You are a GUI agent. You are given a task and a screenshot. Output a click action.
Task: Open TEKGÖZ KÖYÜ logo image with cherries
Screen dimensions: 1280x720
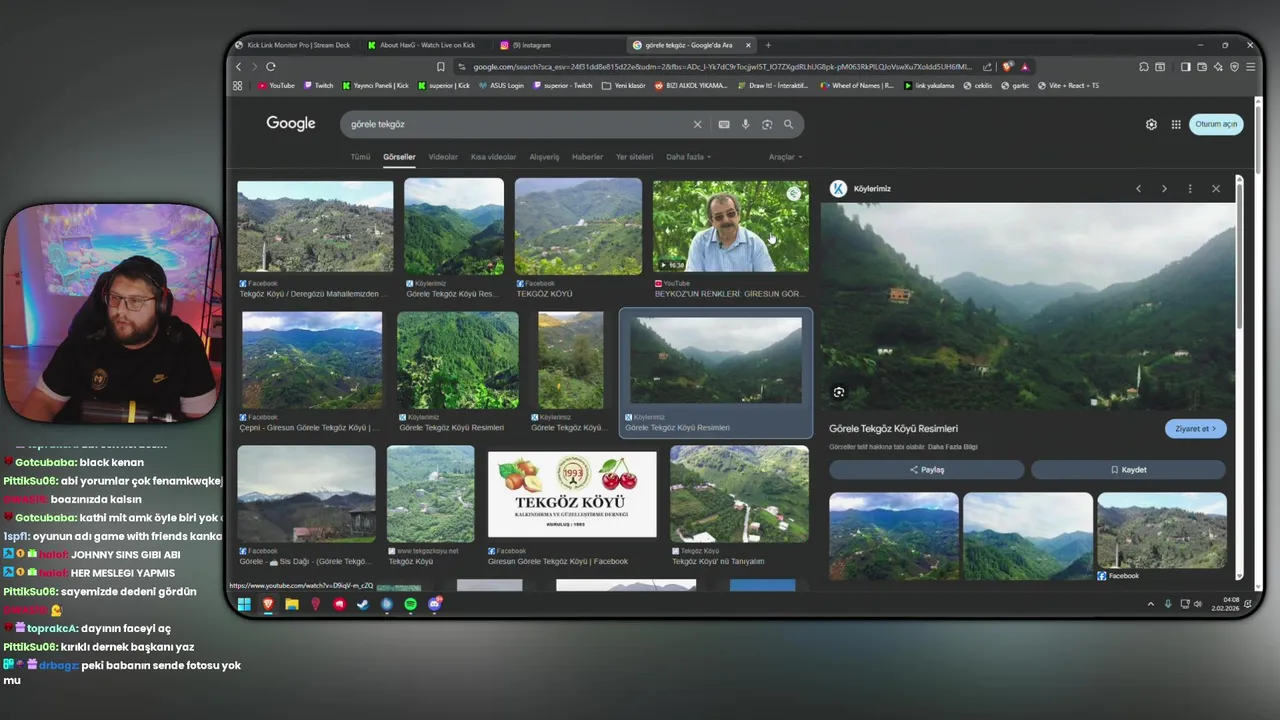[572, 494]
